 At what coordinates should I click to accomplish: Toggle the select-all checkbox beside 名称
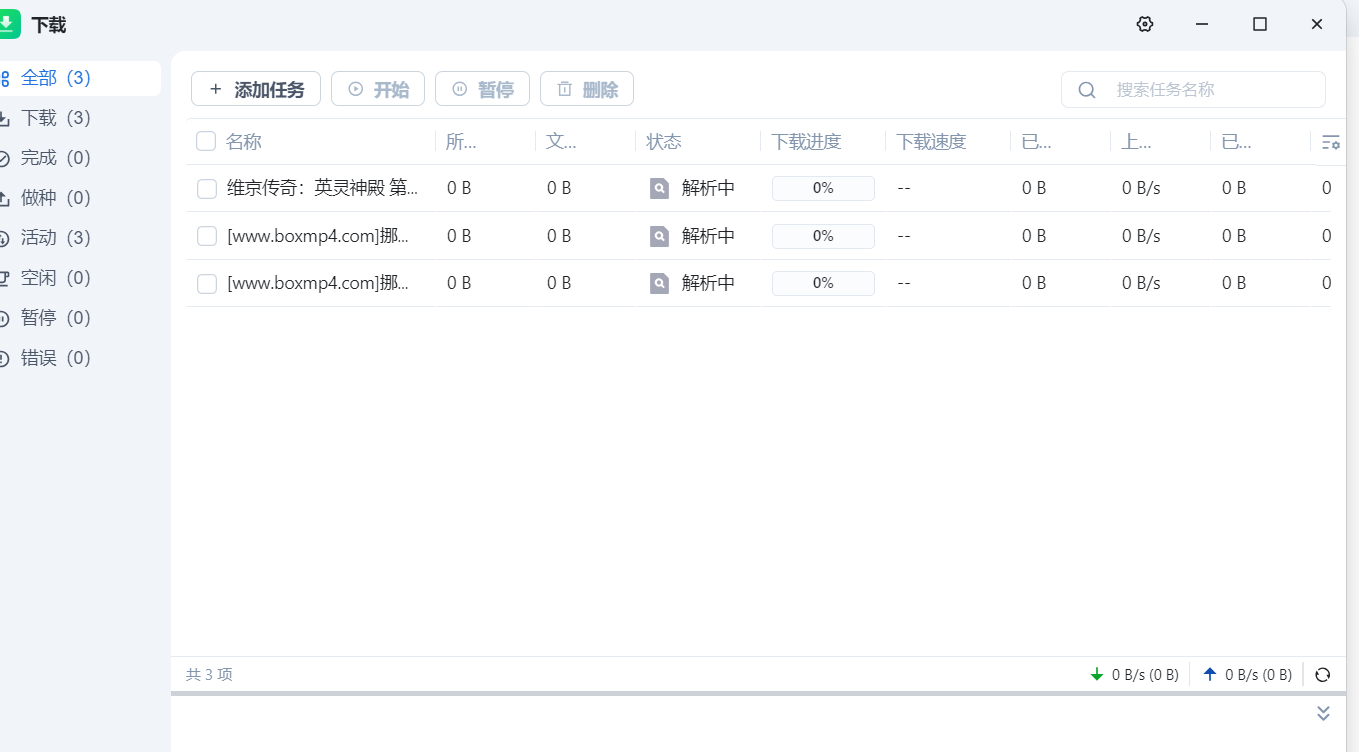click(206, 141)
